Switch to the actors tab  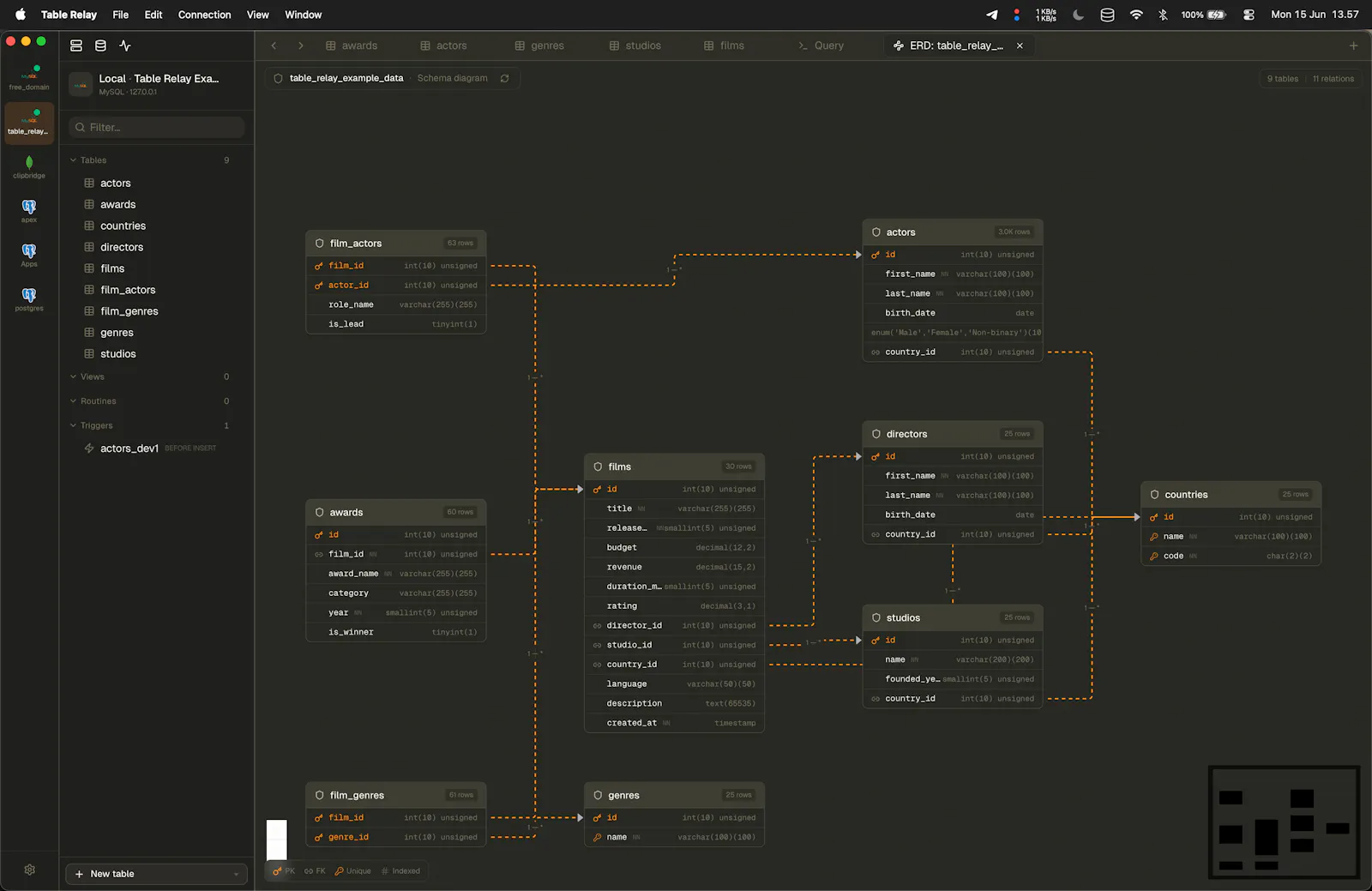coord(444,45)
